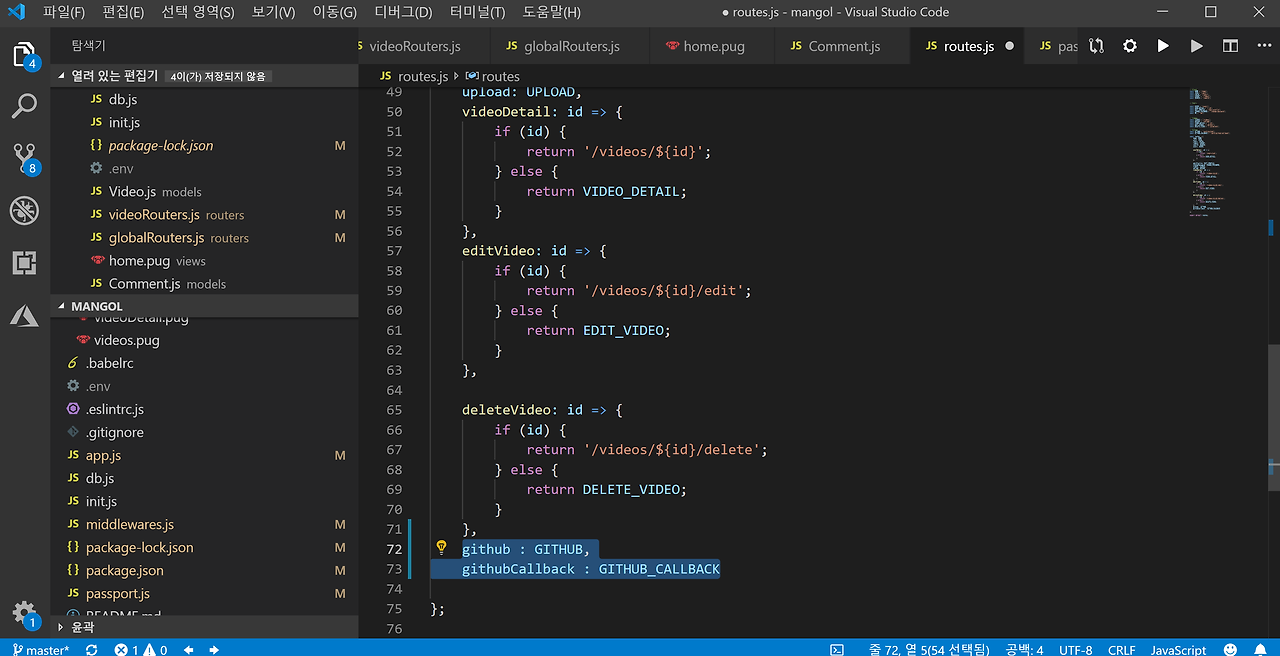The image size is (1280, 656).
Task: Open package.json in MANGOL tree
Action: (x=204, y=570)
